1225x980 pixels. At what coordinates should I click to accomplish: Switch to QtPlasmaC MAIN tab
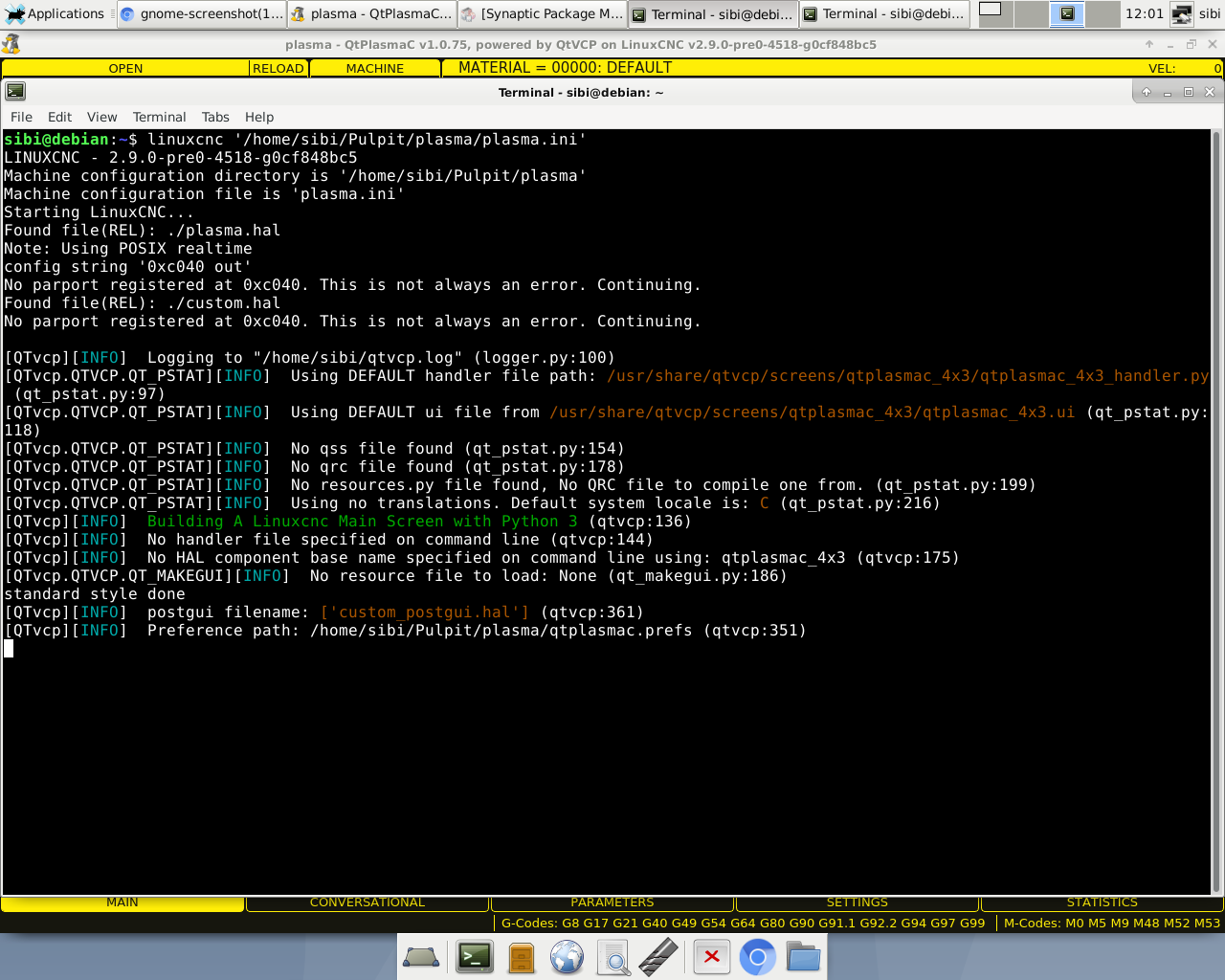pos(122,902)
